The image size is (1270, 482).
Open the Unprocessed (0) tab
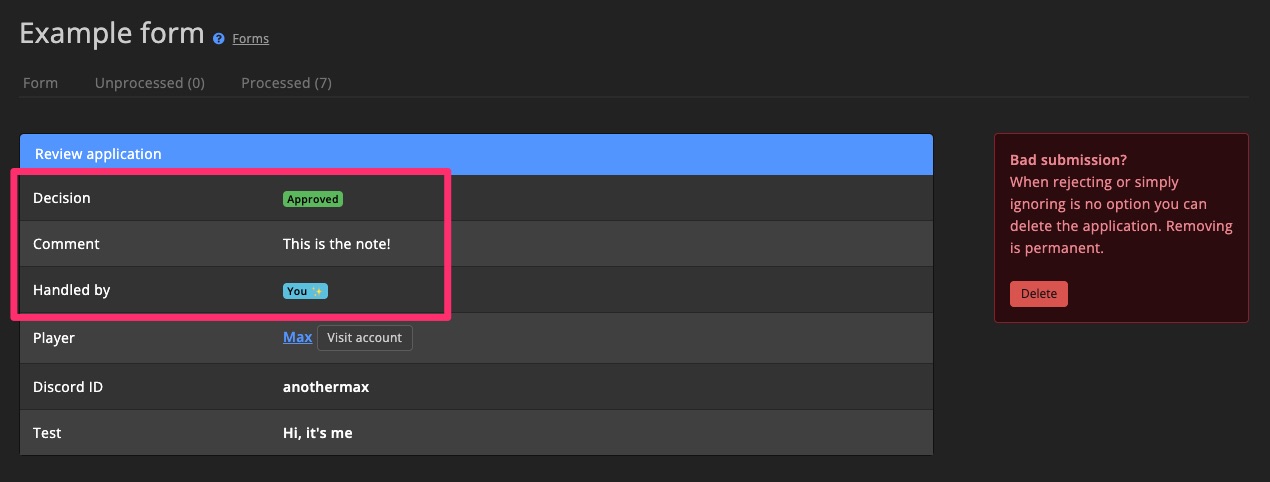click(x=150, y=83)
